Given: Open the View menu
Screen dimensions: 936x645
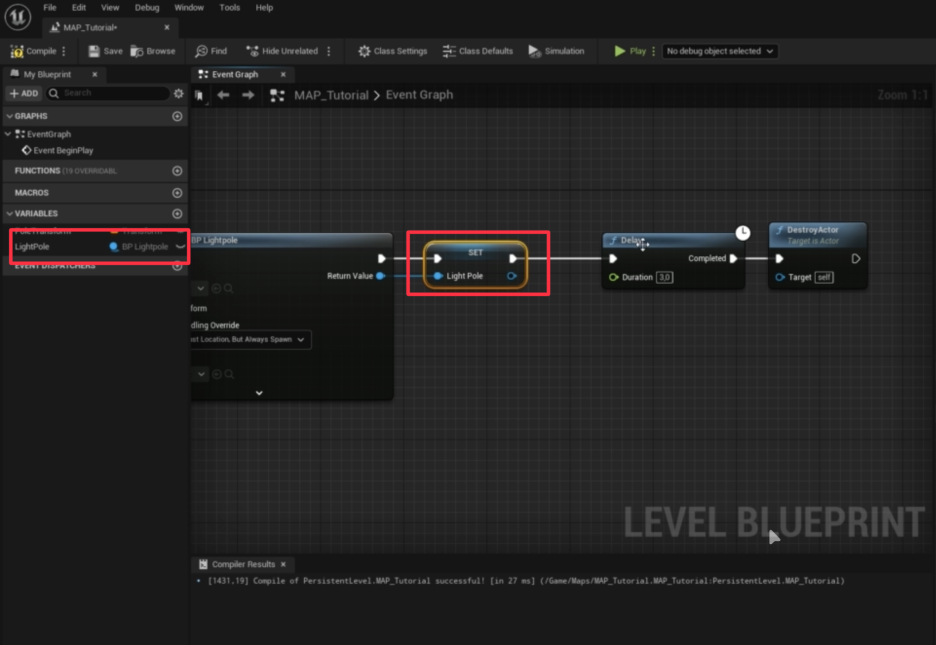Looking at the screenshot, I should click(110, 8).
